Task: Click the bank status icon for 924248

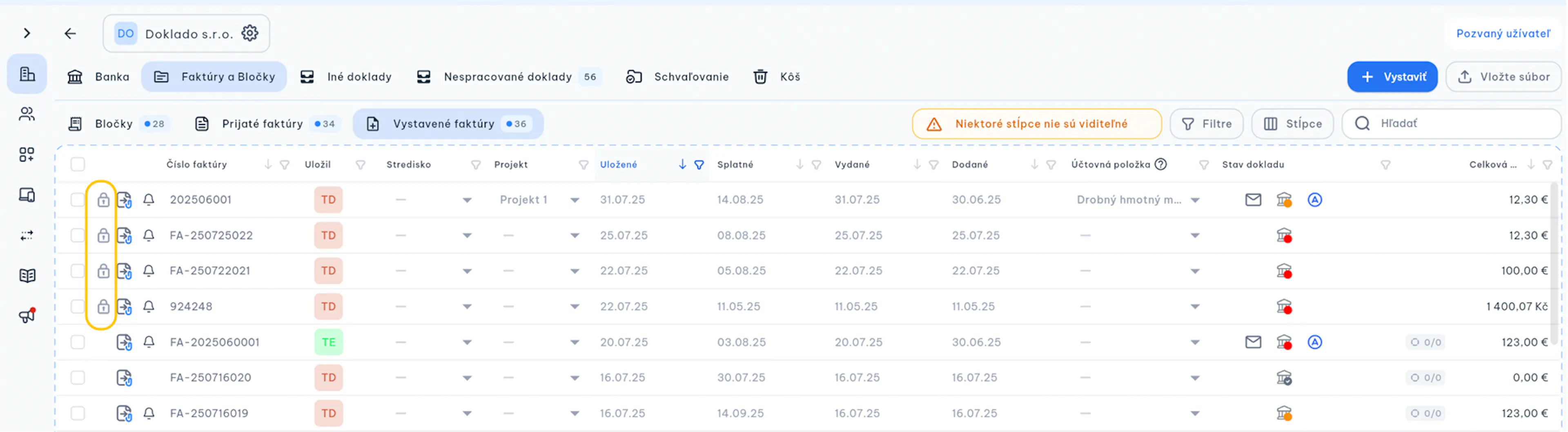Action: click(1284, 307)
